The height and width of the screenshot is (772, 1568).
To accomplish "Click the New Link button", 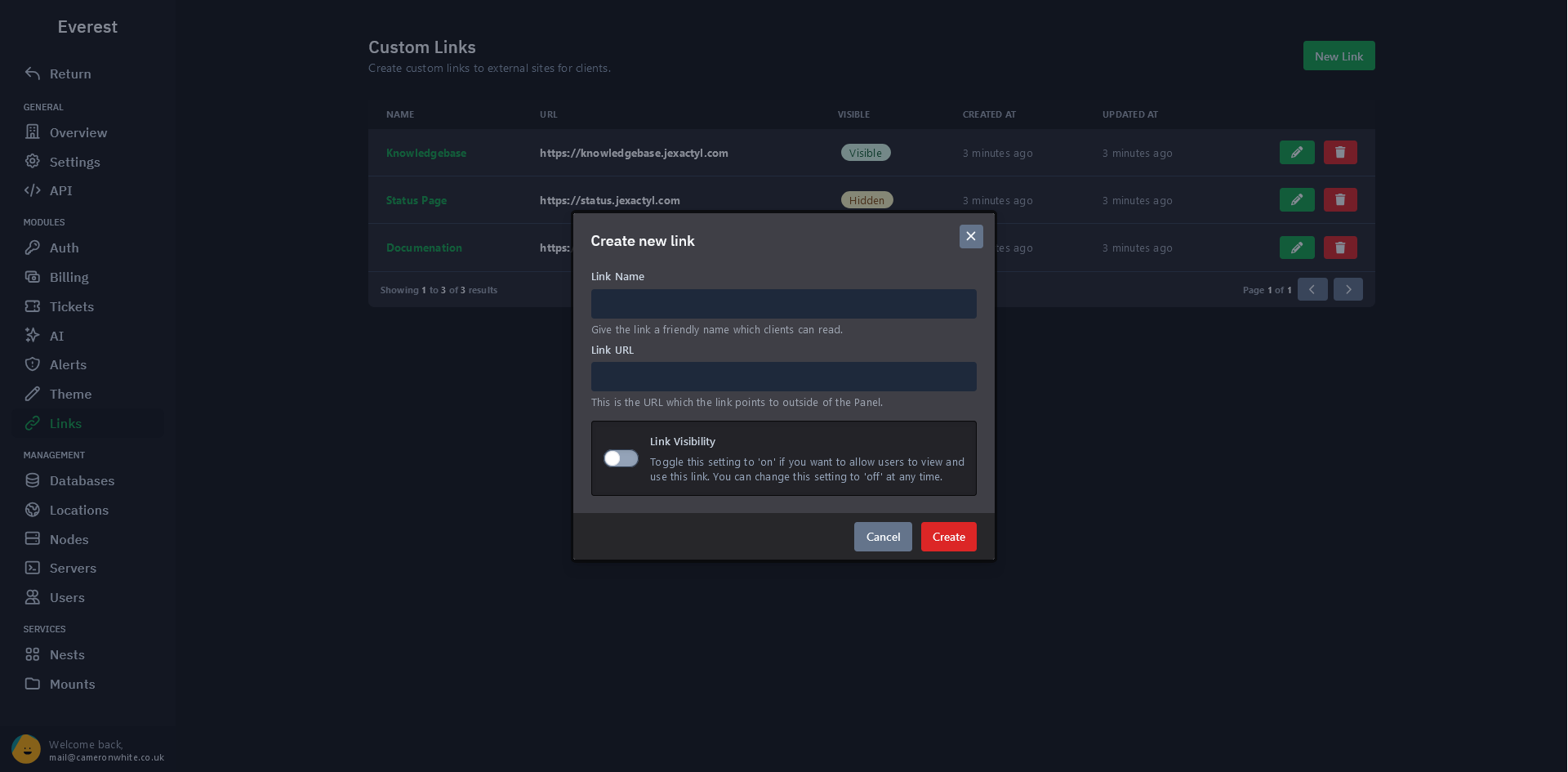I will pos(1339,56).
